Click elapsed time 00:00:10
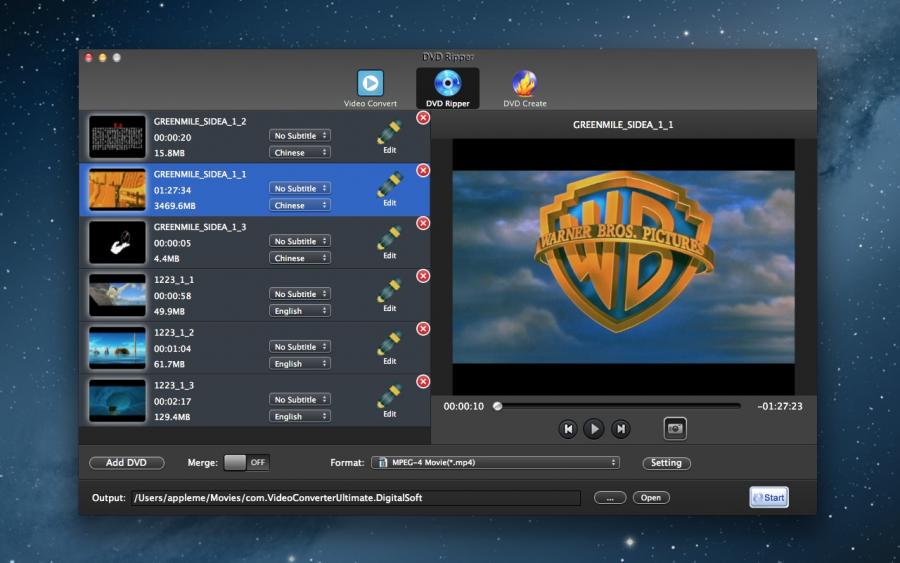900x563 pixels. 464,406
